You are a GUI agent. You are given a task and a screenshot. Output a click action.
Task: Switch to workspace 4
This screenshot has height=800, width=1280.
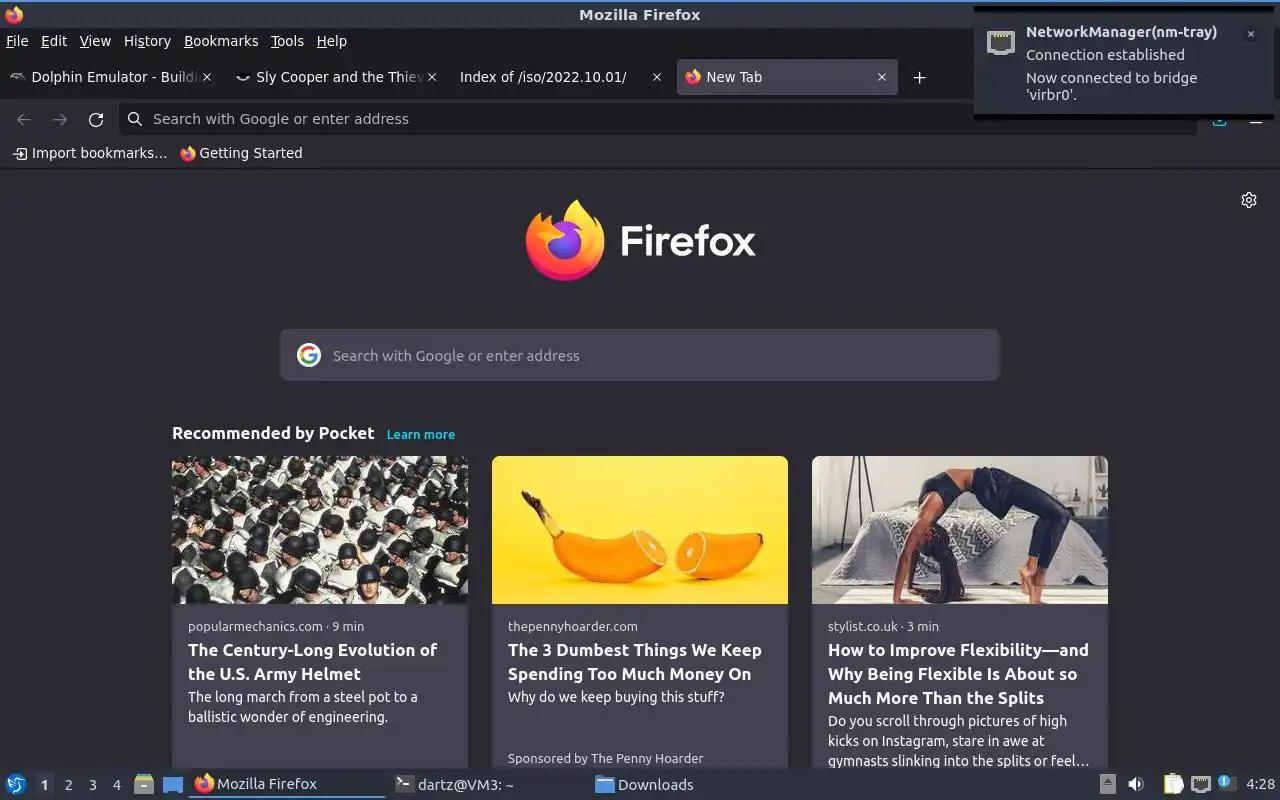pyautogui.click(x=116, y=784)
